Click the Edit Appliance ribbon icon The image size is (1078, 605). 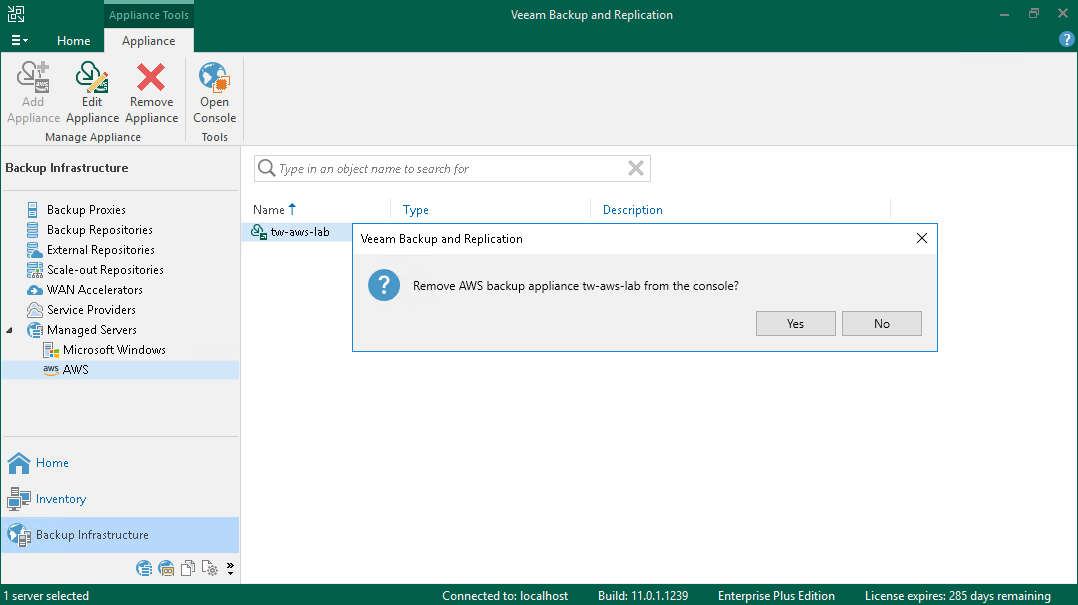pyautogui.click(x=91, y=77)
